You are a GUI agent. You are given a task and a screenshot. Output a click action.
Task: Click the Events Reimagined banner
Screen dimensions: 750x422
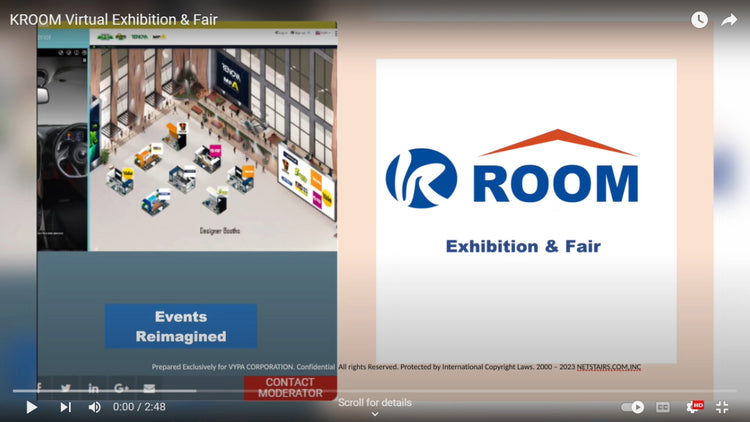click(181, 326)
